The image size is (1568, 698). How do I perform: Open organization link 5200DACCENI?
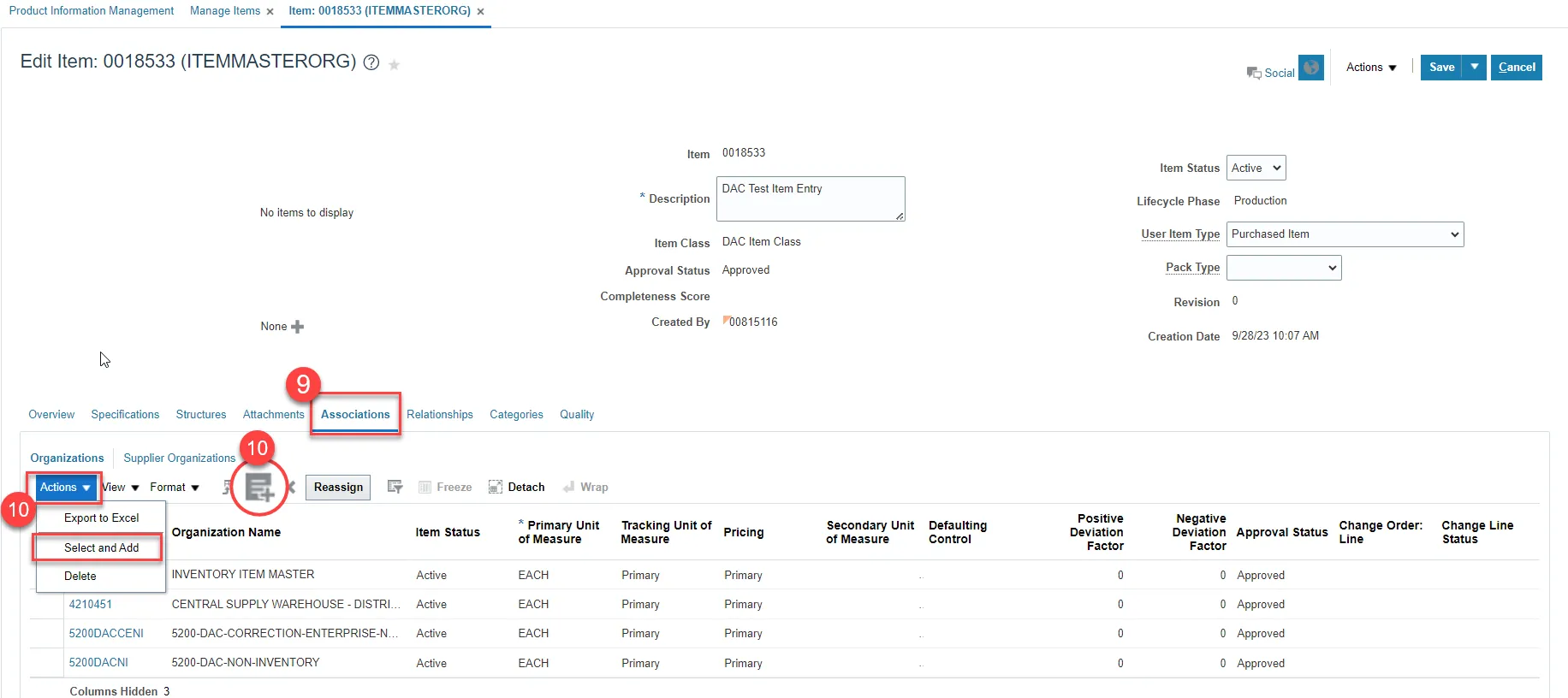point(106,634)
